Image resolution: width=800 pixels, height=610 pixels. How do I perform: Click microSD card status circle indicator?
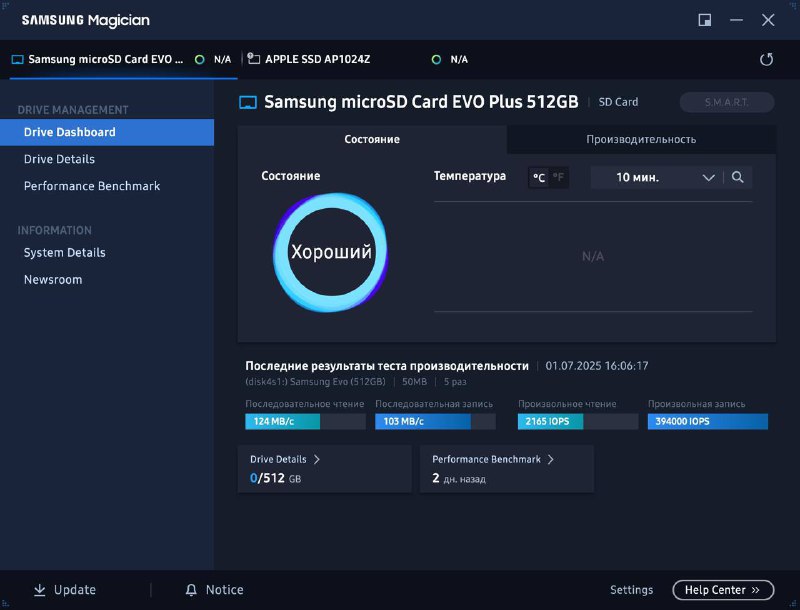coord(199,60)
